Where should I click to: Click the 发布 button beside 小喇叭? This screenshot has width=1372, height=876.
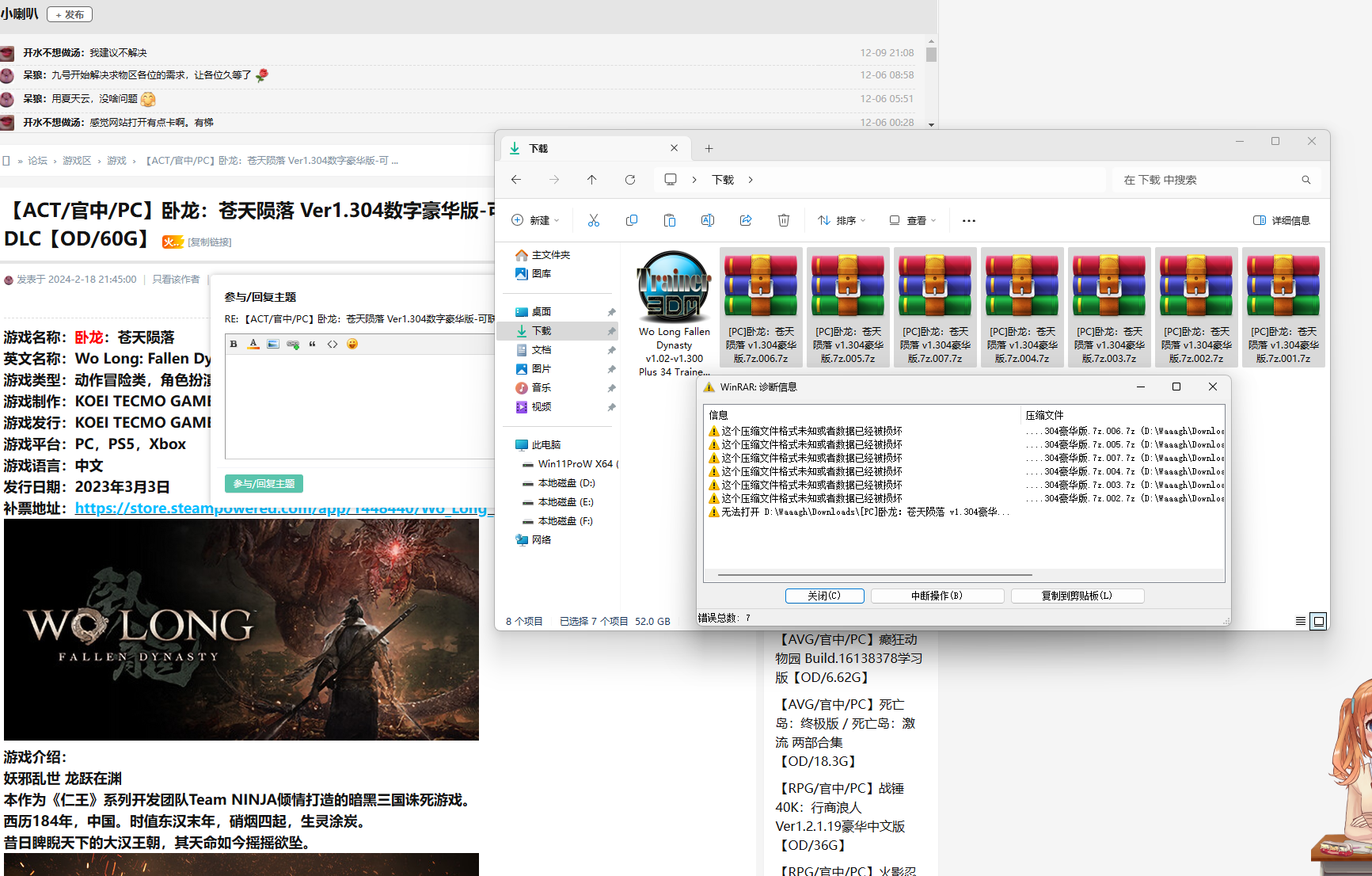(70, 14)
